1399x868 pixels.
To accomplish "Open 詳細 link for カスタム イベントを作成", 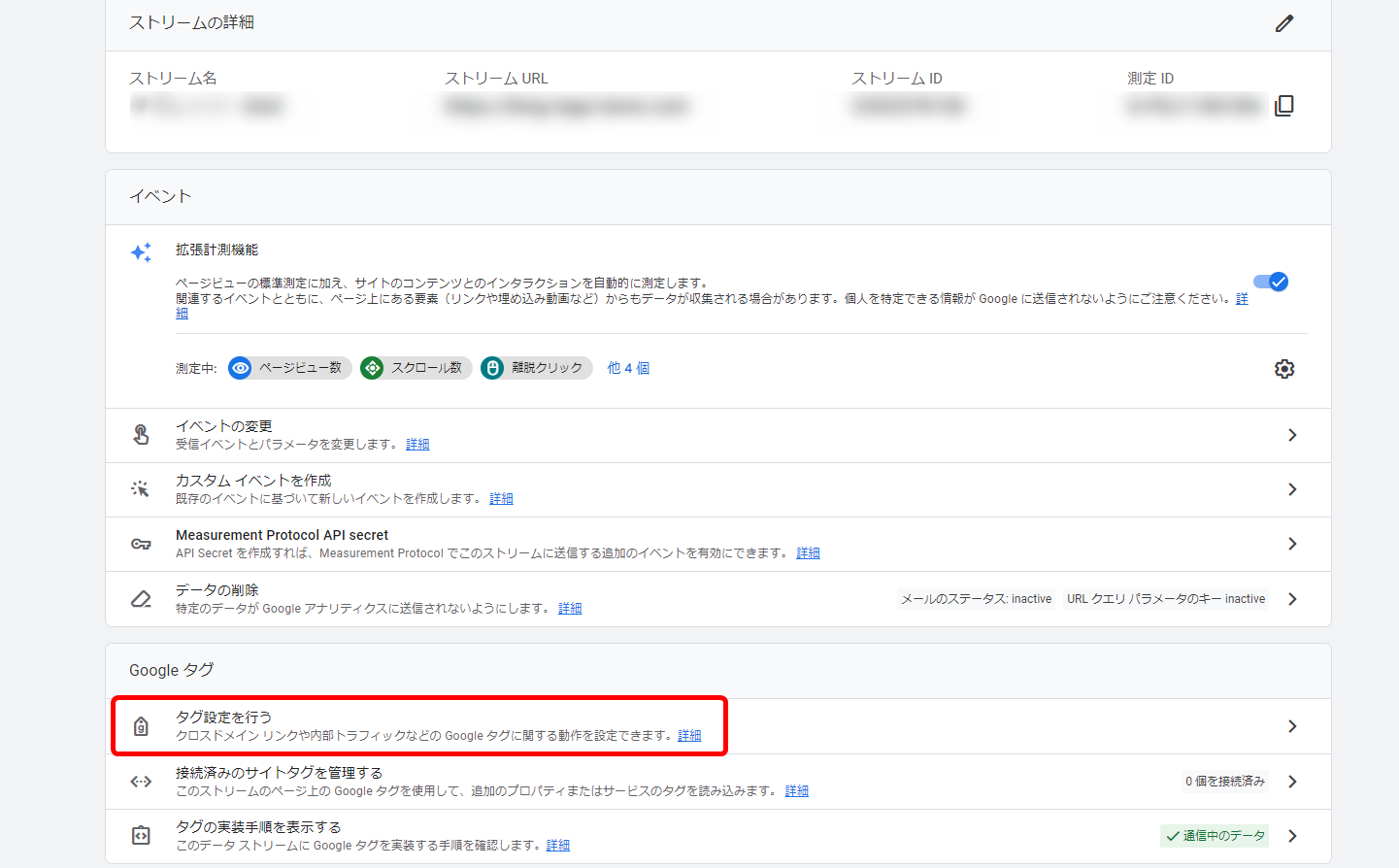I will (x=501, y=499).
